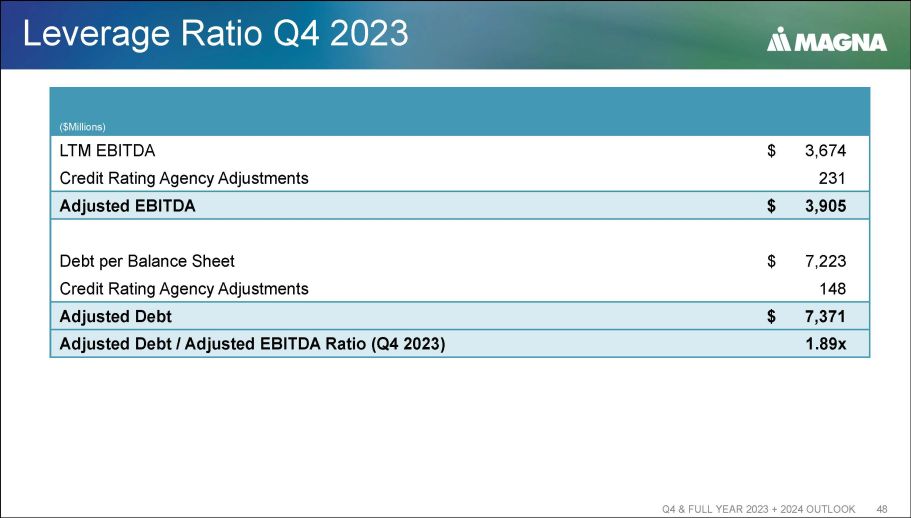
Task: Click the dollar sign beside 3,674
Action: (x=772, y=151)
